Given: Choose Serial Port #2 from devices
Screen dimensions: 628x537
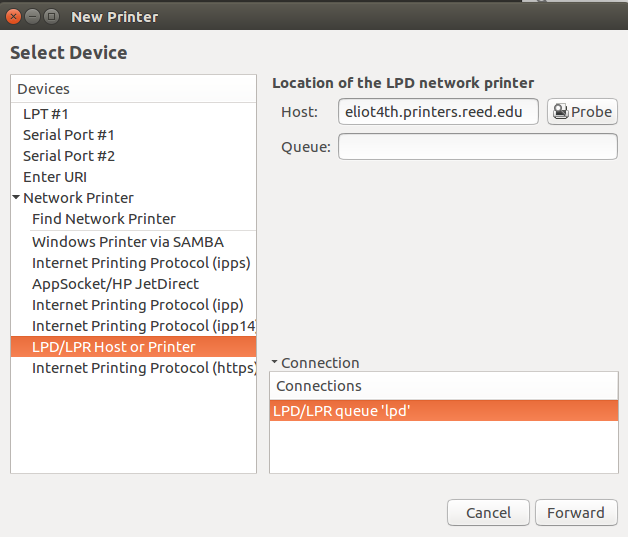Looking at the screenshot, I should click(x=69, y=156).
